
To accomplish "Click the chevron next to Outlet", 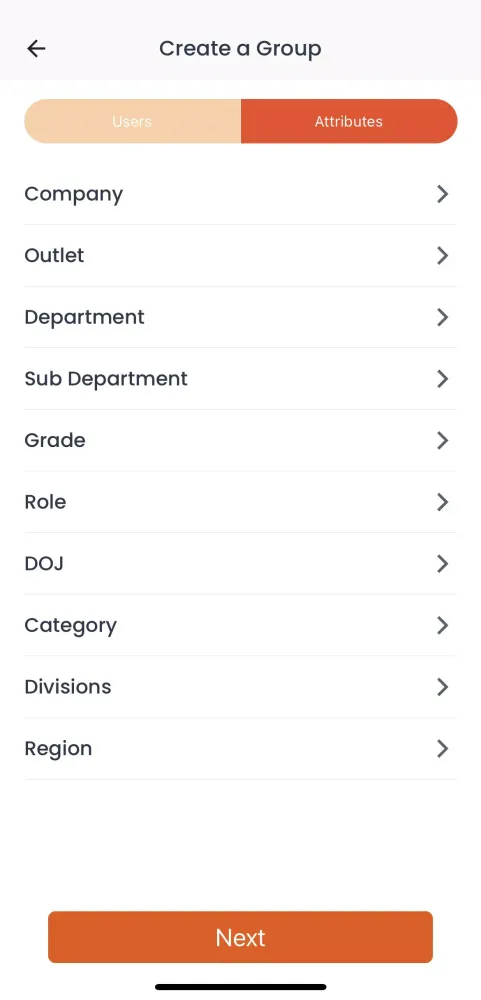I will click(x=442, y=256).
